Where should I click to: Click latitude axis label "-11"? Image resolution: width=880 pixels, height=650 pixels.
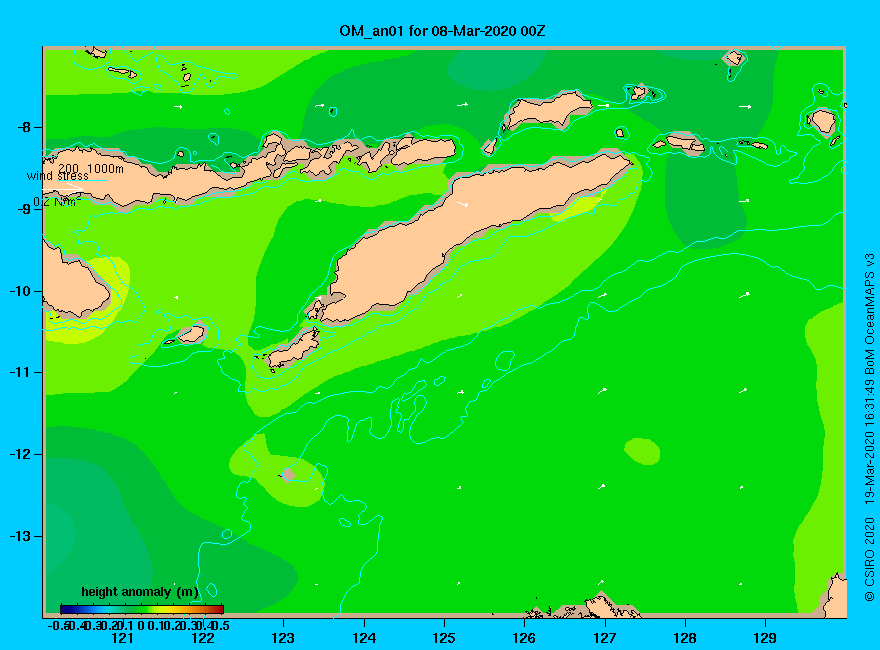pyautogui.click(x=20, y=373)
